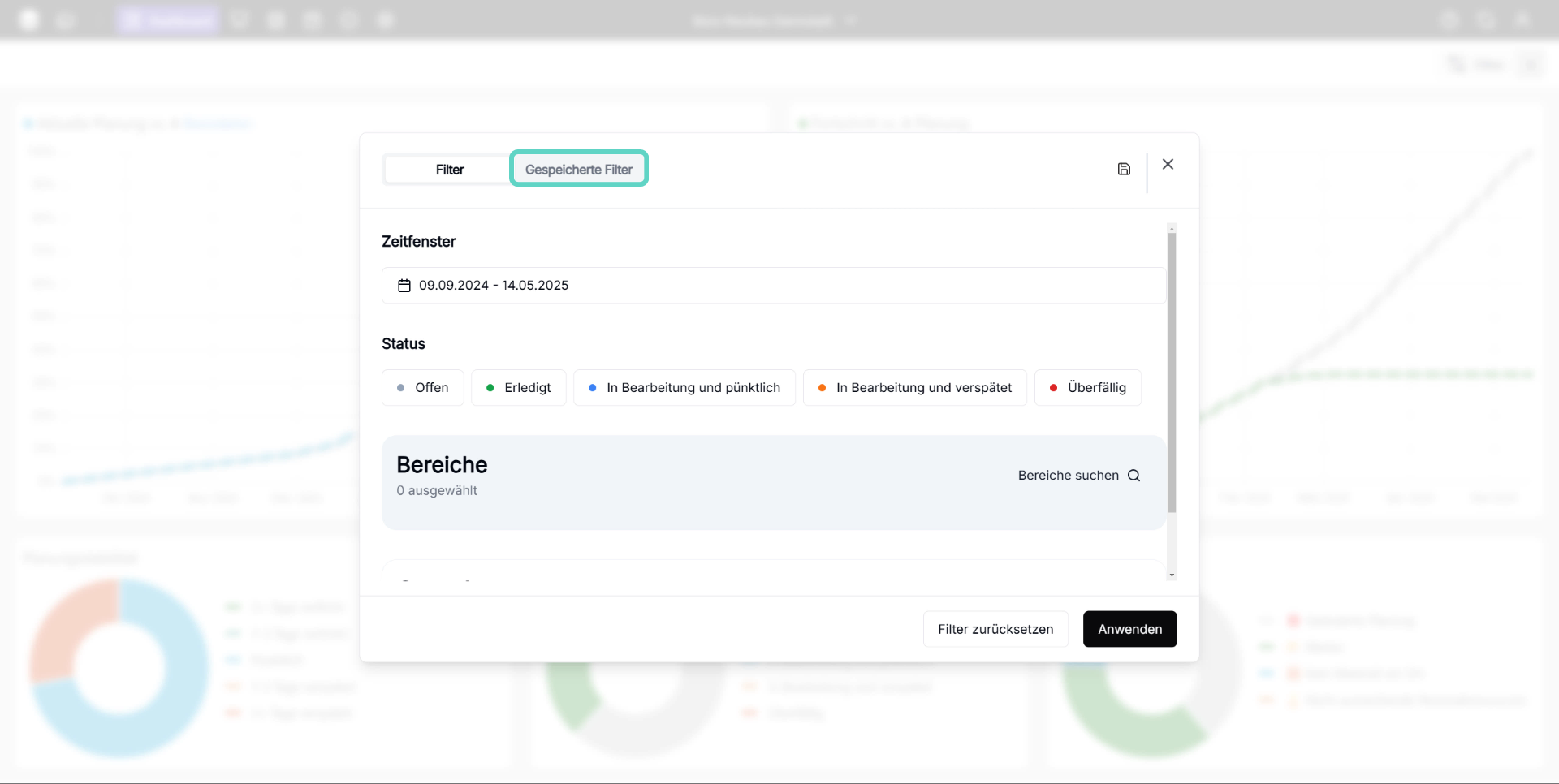
Task: Click the scrollbar down arrow in dialog
Action: (x=1172, y=575)
